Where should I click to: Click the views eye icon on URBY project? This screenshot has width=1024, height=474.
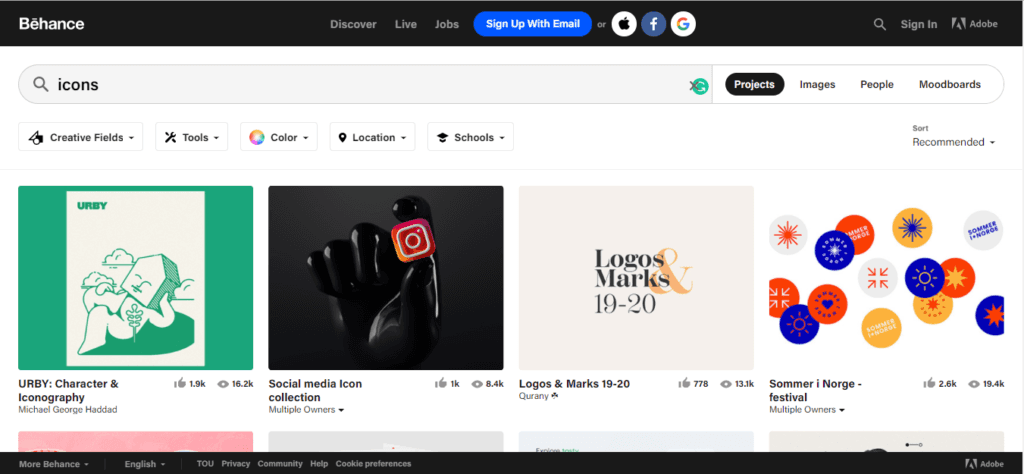point(223,384)
